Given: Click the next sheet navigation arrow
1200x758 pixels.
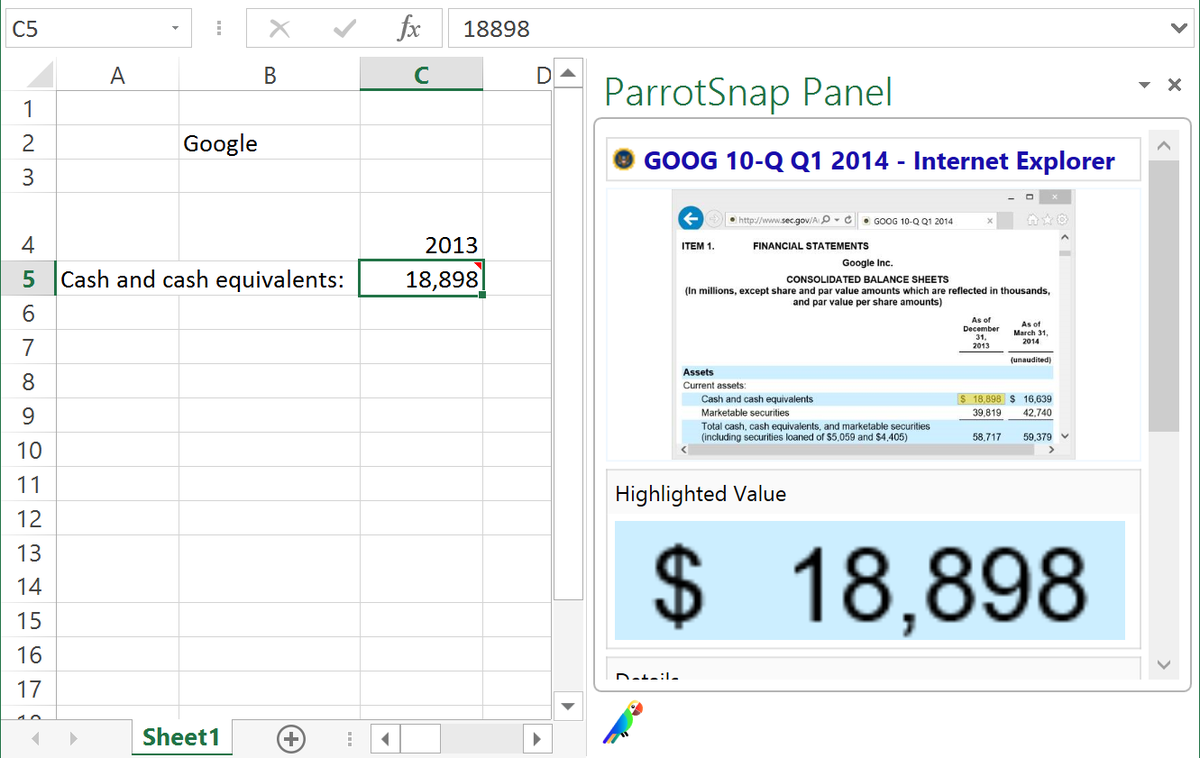Looking at the screenshot, I should click(75, 740).
